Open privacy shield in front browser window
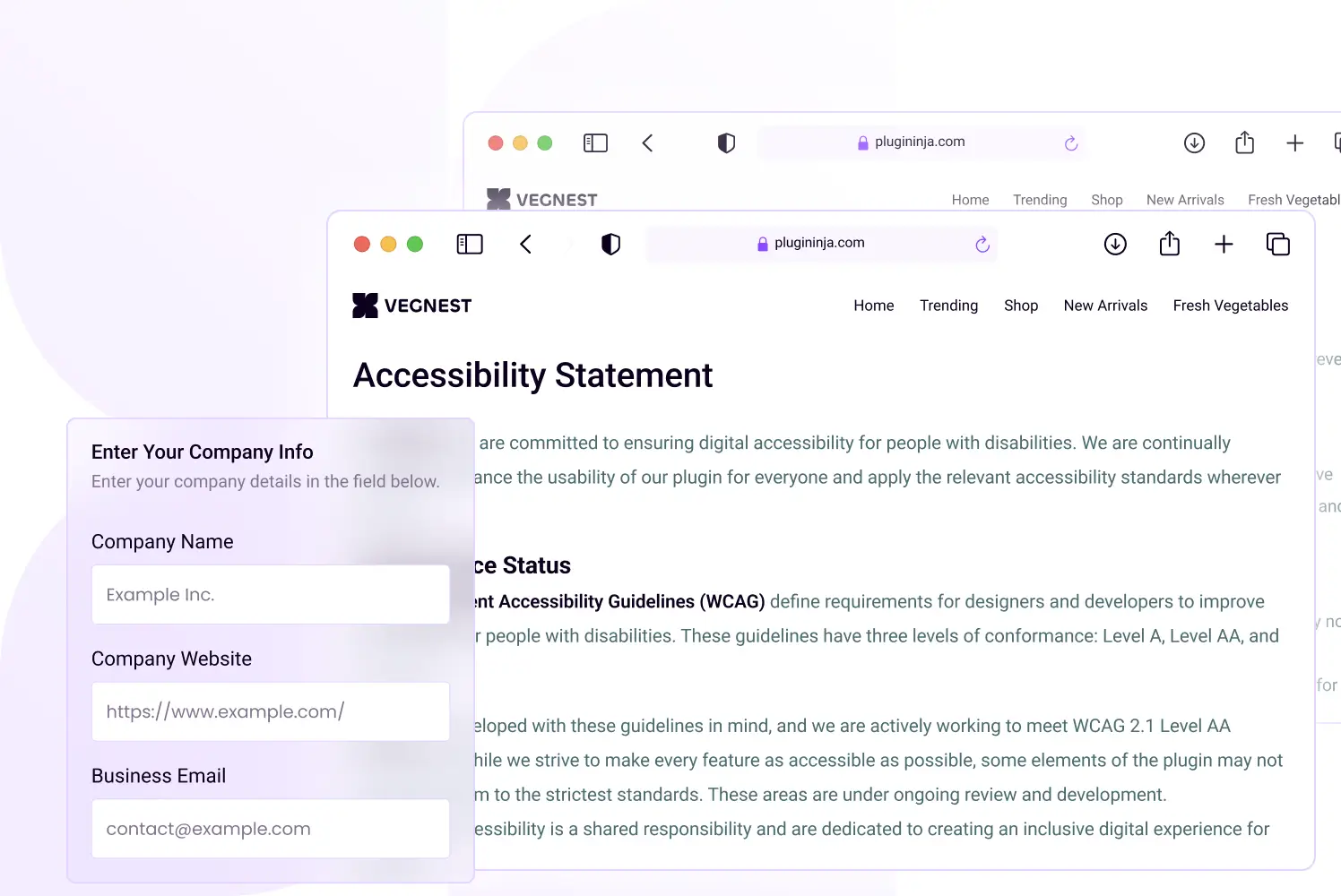Viewport: 1341px width, 896px height. pos(610,244)
